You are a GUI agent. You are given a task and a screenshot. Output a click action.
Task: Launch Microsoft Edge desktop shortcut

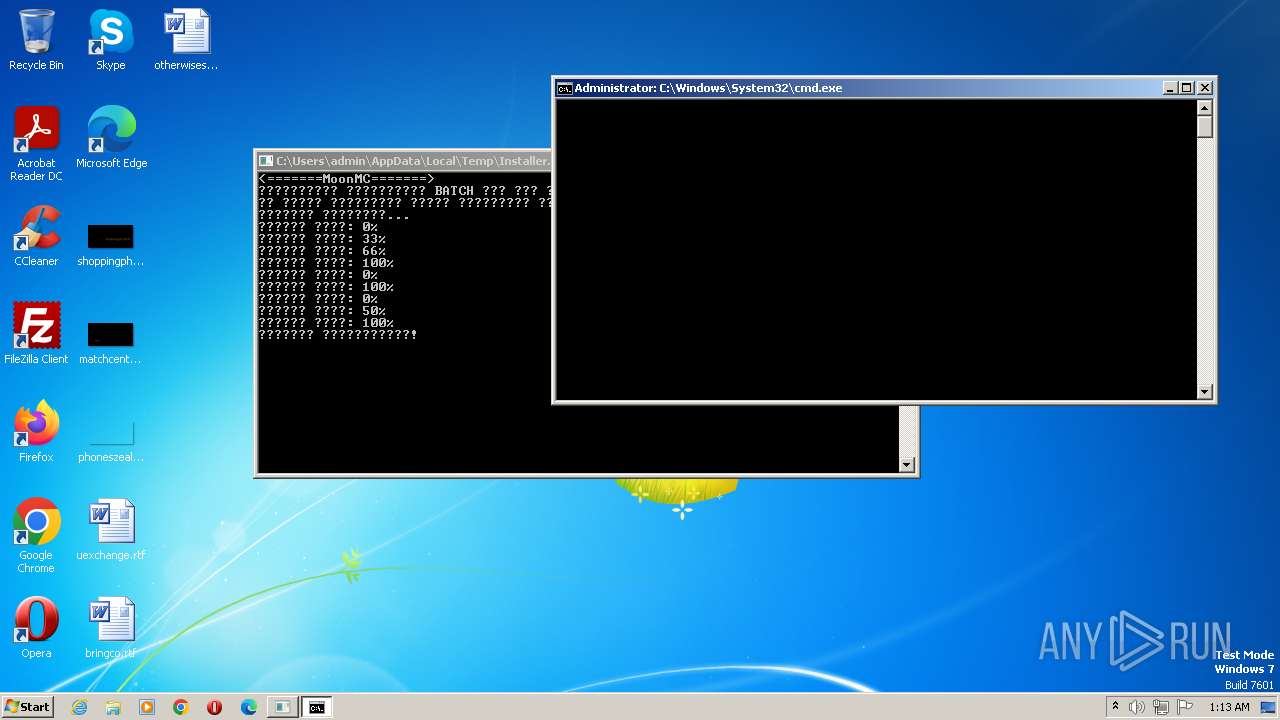[x=111, y=138]
